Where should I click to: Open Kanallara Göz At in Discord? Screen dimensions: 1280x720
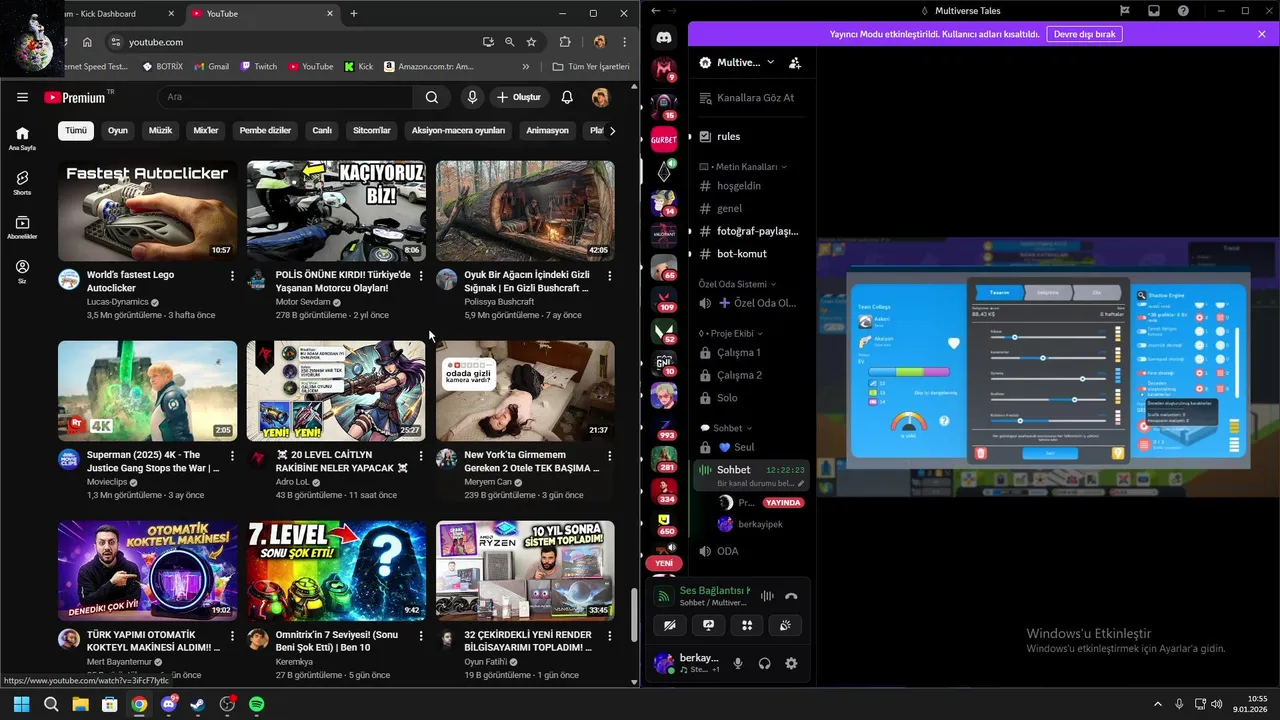pyautogui.click(x=748, y=98)
